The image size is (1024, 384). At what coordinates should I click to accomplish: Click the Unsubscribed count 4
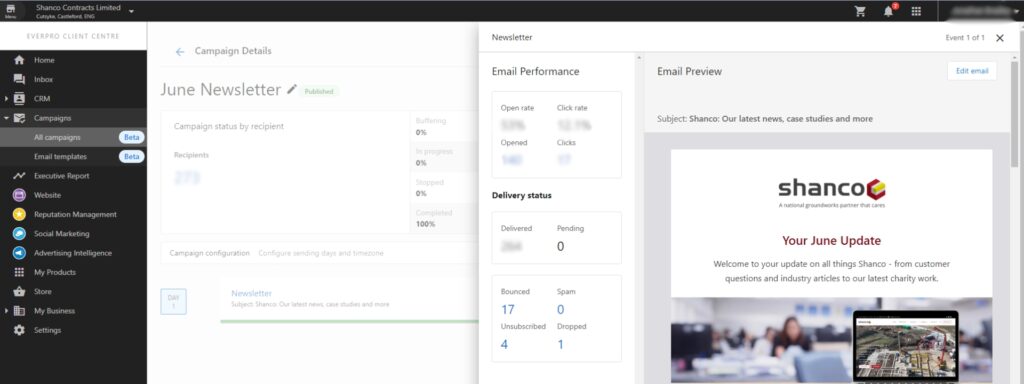click(x=504, y=344)
